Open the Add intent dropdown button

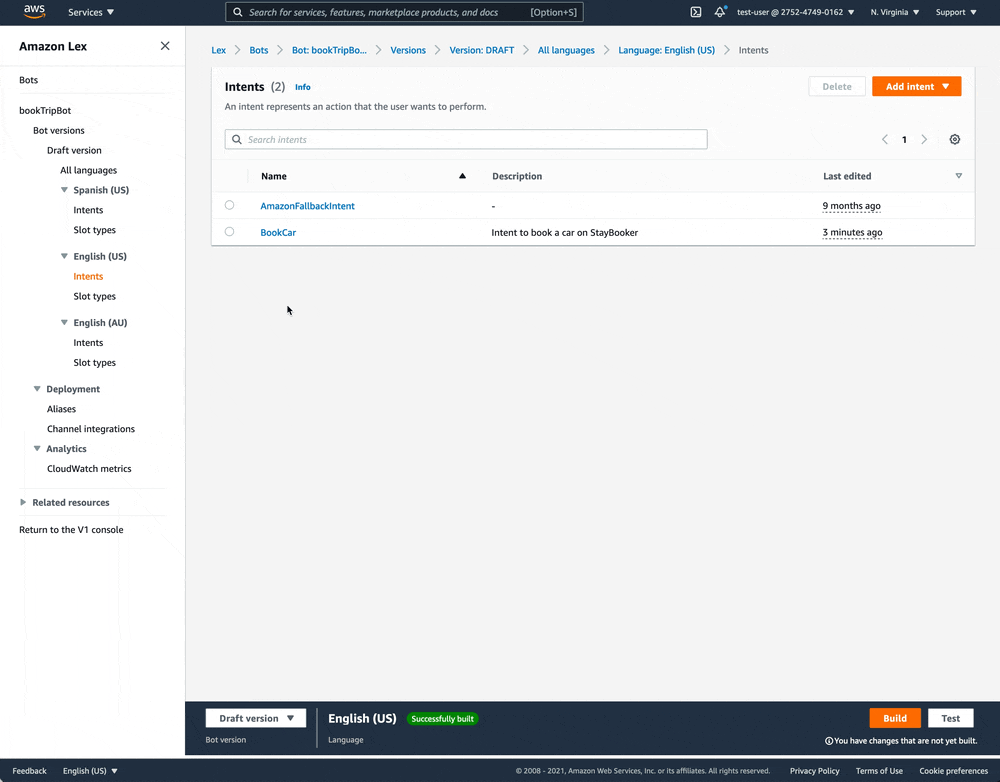point(916,87)
